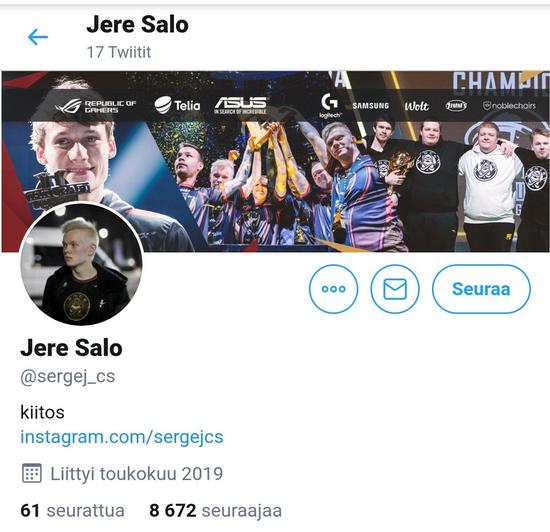The height and width of the screenshot is (532, 550).
Task: Click the Samsung logo in the banner
Action: click(371, 106)
